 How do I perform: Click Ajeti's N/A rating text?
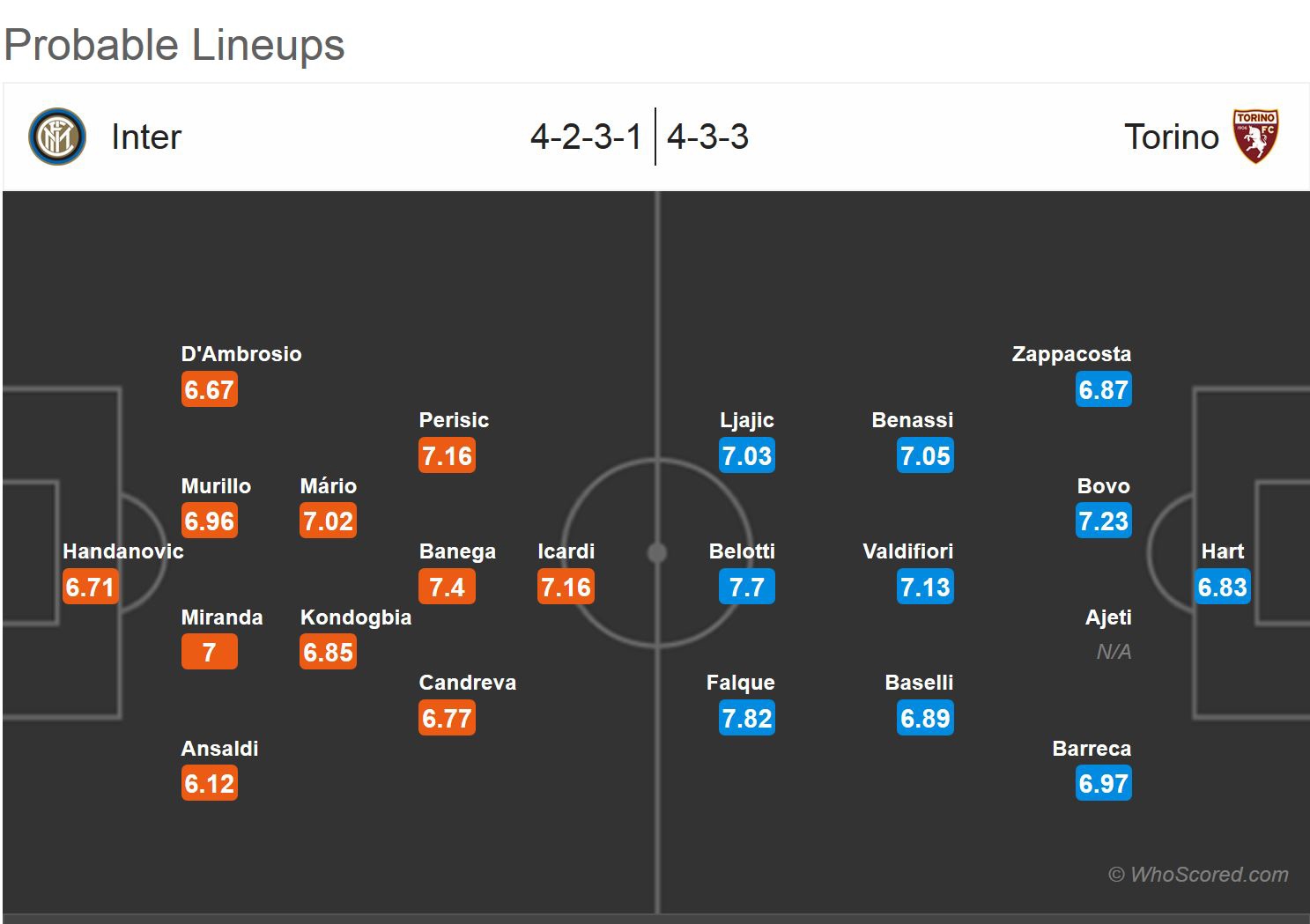click(x=1114, y=653)
